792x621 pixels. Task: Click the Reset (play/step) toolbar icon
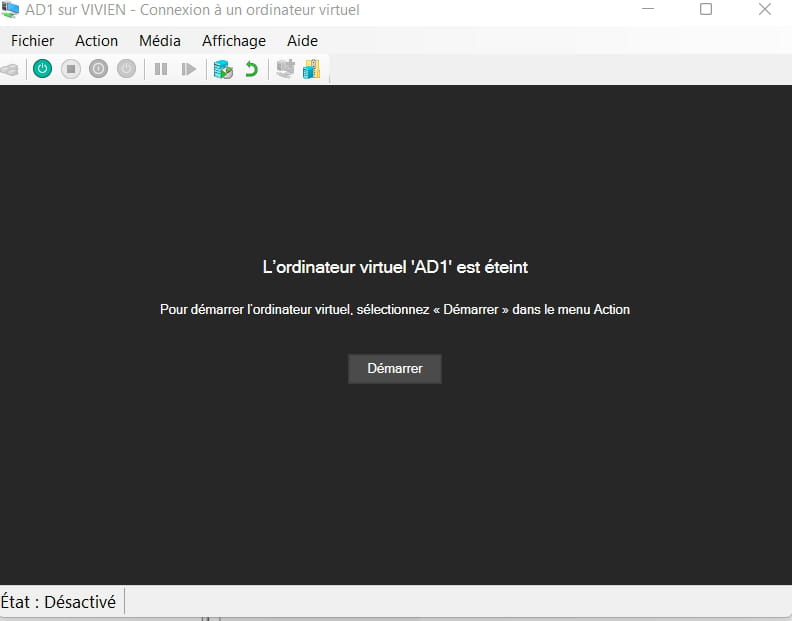(188, 69)
